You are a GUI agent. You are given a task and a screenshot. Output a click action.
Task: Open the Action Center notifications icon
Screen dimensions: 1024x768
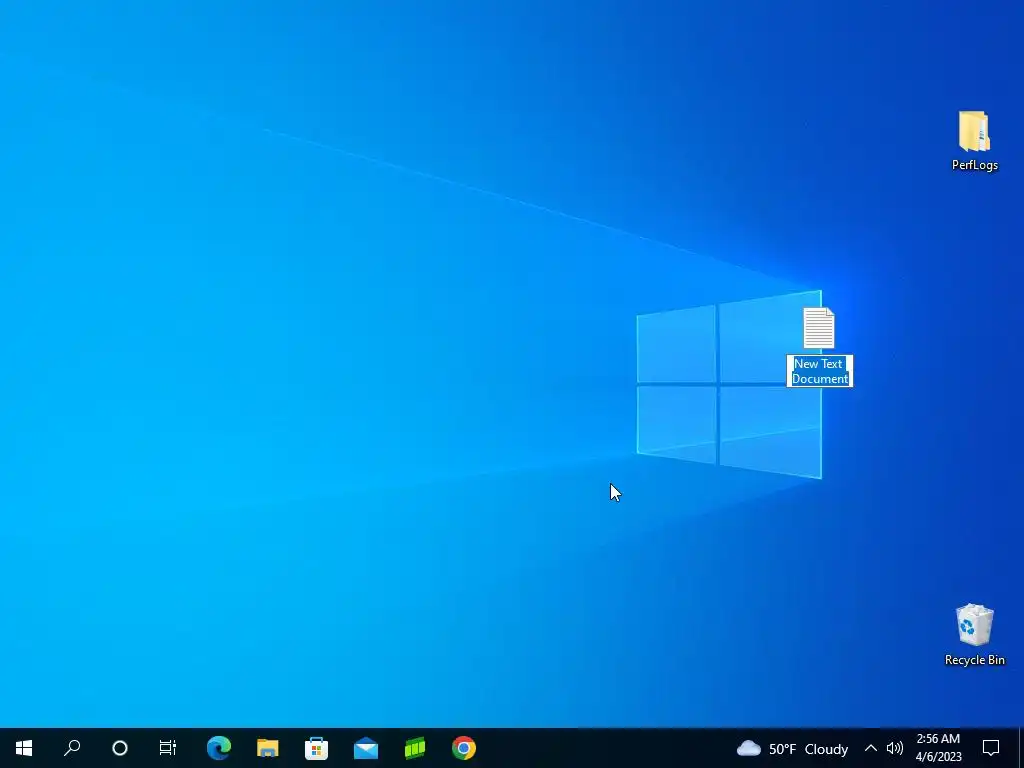(x=991, y=748)
